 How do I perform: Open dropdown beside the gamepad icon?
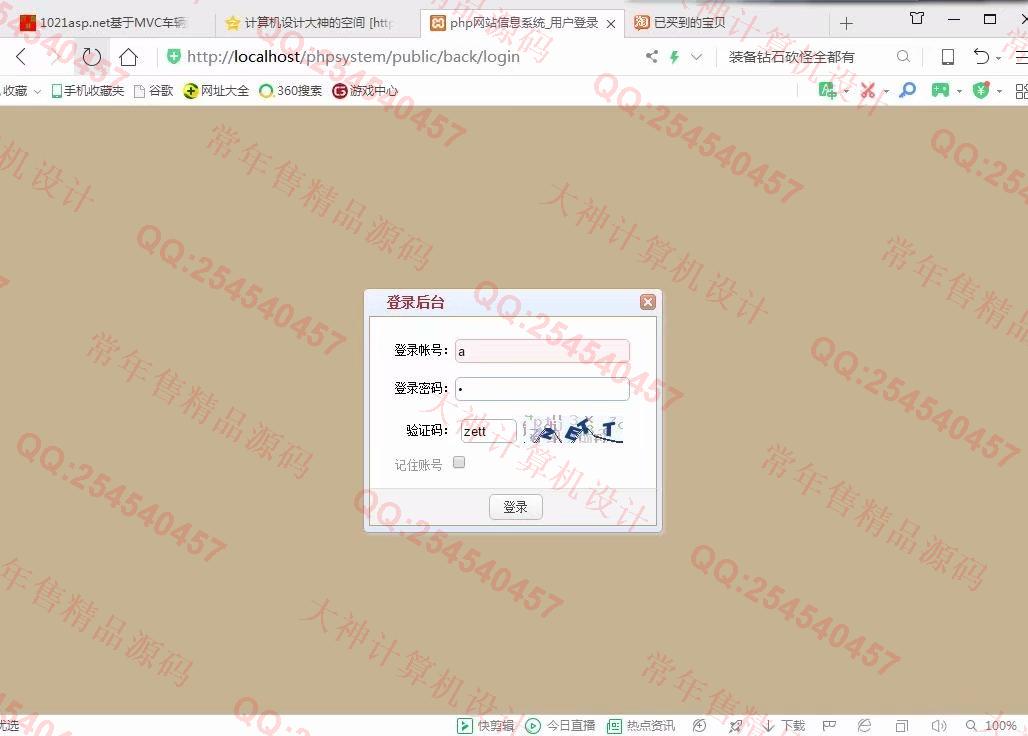[x=959, y=91]
